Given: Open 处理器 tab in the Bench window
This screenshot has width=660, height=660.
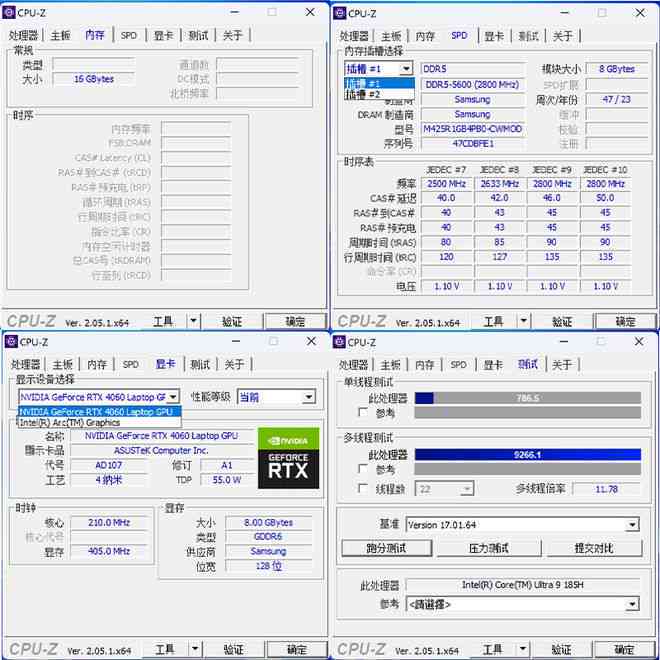Looking at the screenshot, I should [x=354, y=365].
